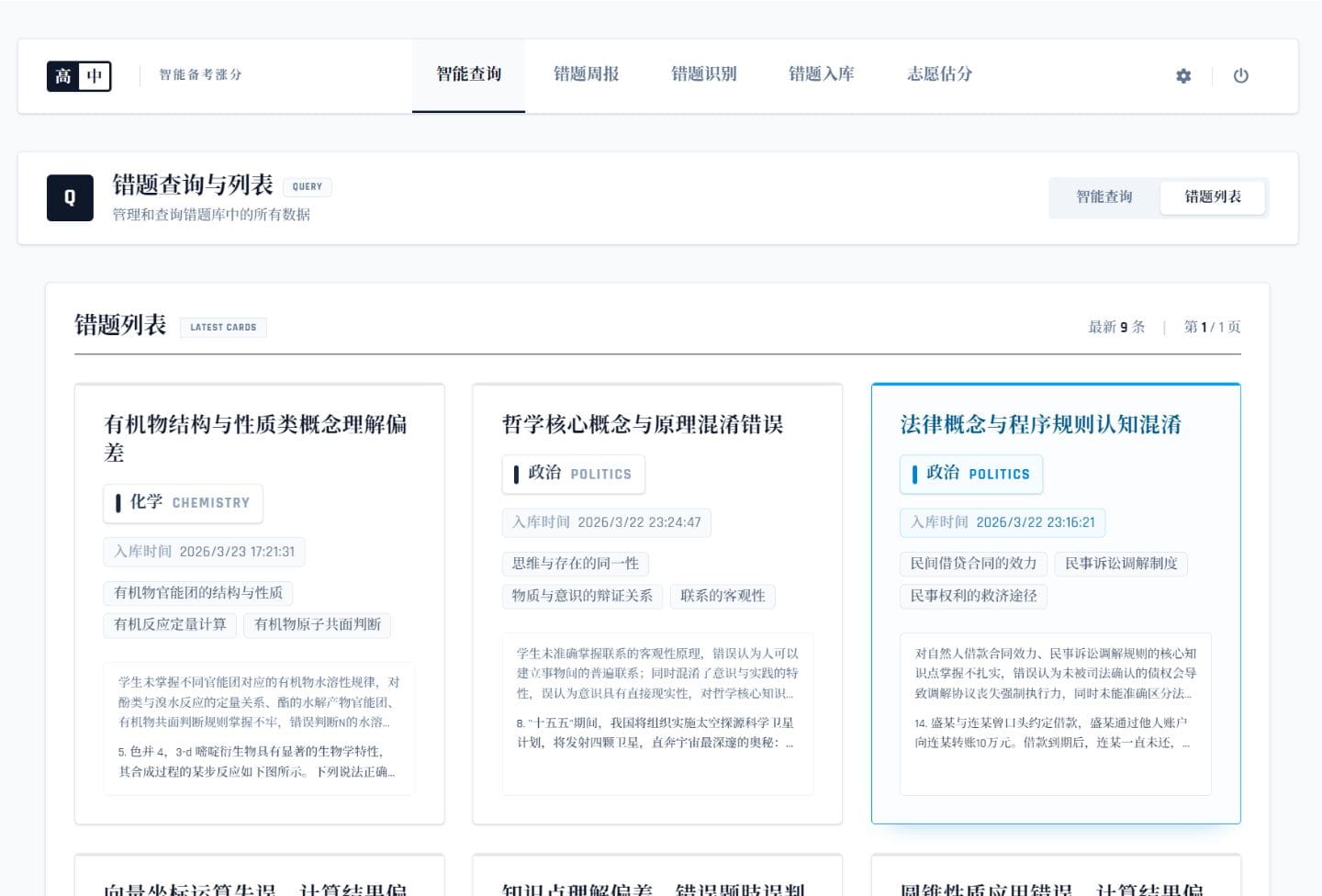The height and width of the screenshot is (896, 1322).
Task: Open the 有机物结构与性质类概念理解偏差 card
Action: [x=255, y=438]
